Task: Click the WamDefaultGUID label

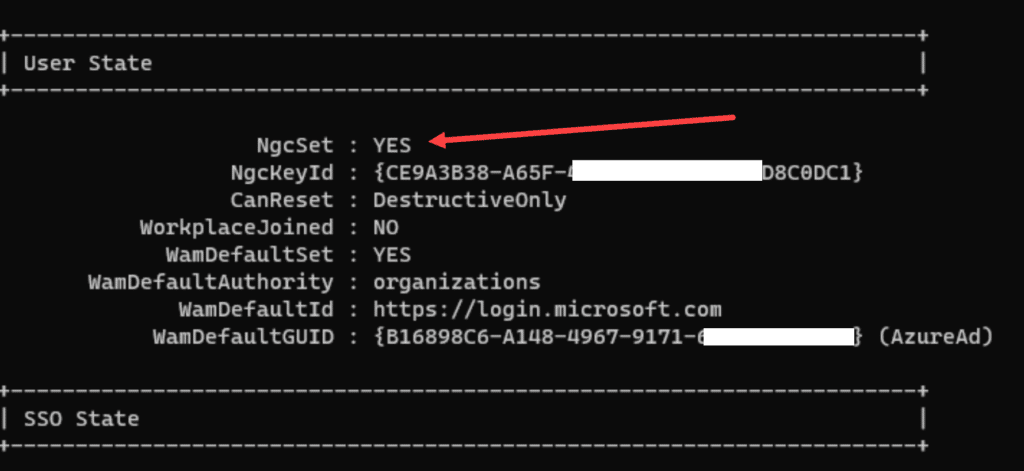Action: point(243,337)
